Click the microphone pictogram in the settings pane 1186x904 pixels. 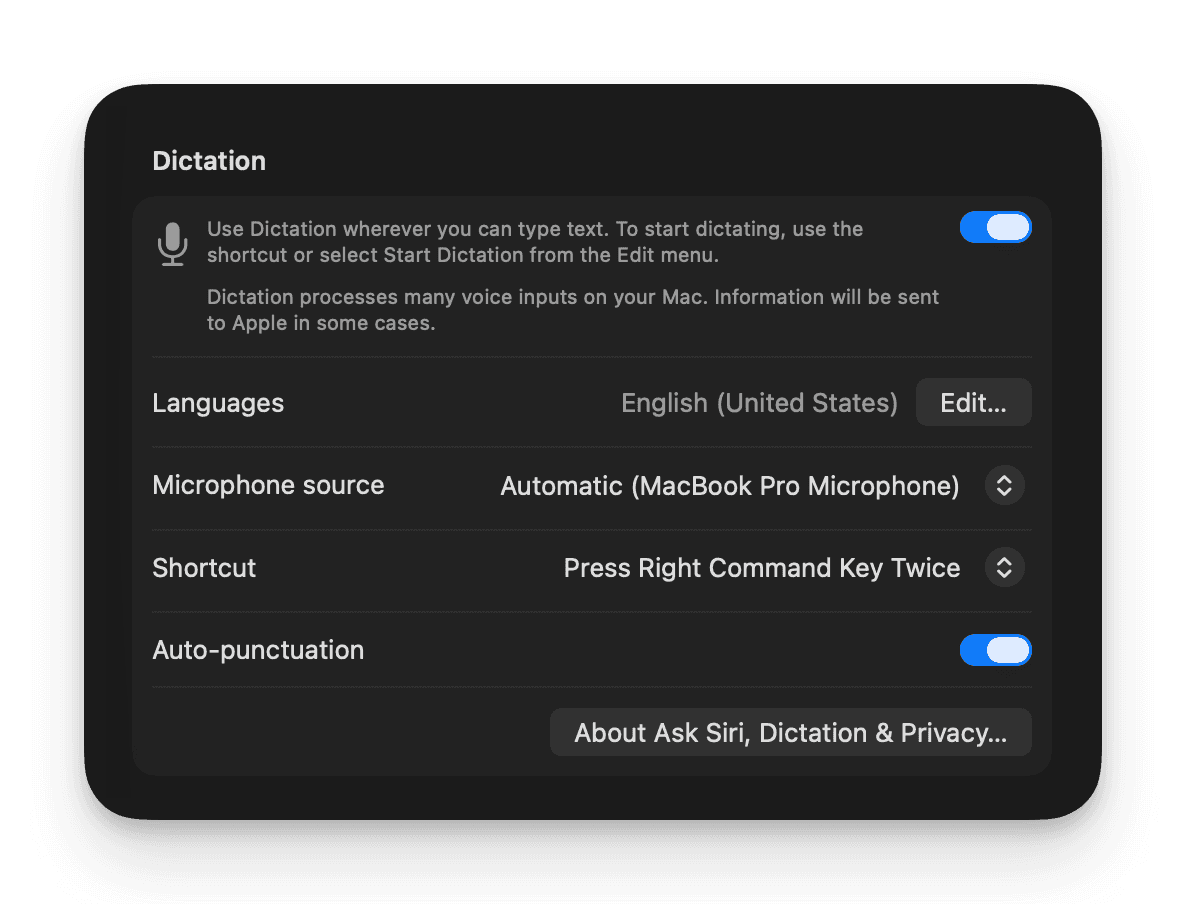click(x=172, y=244)
